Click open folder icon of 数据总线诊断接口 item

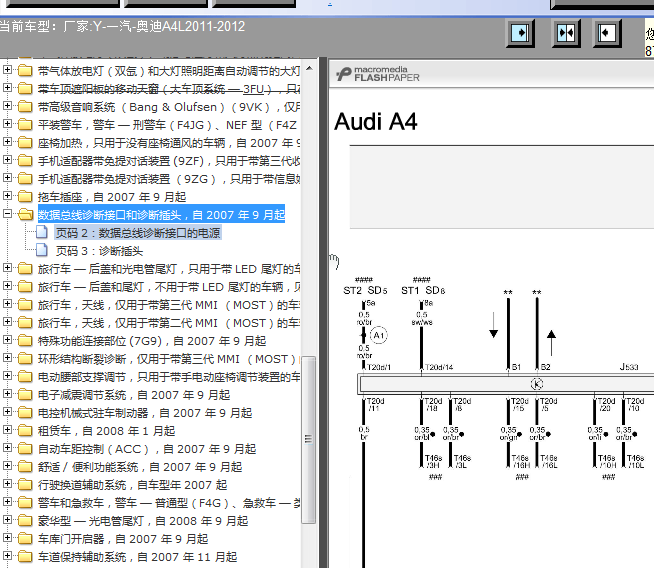pos(25,214)
